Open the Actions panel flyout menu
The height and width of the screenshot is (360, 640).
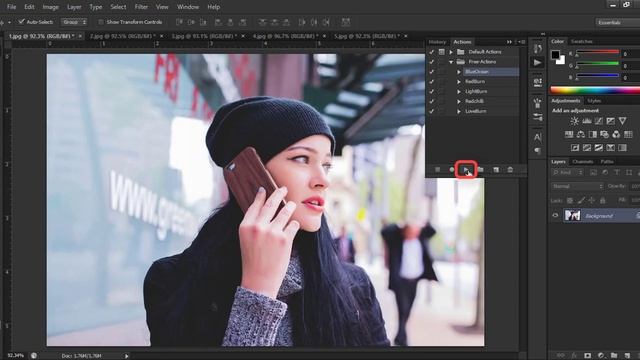pyautogui.click(x=521, y=42)
